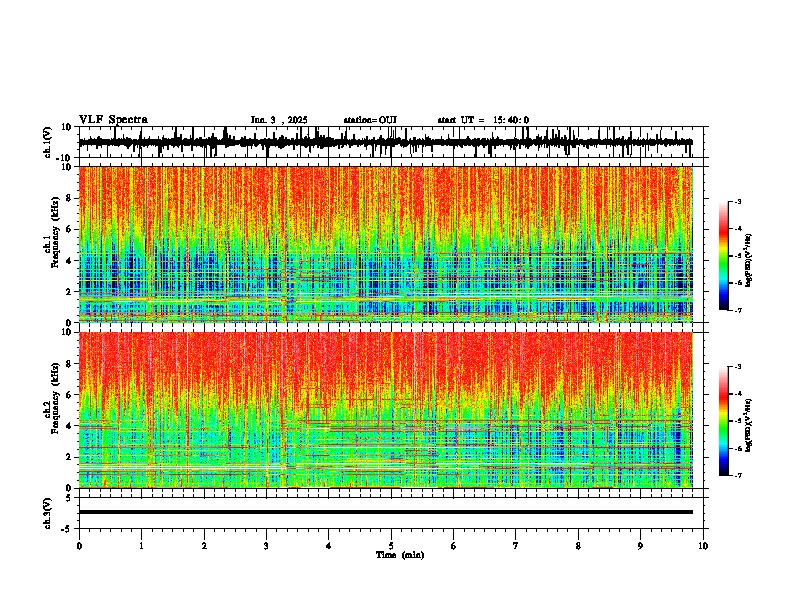This screenshot has height=612, width=792.
Task: Click the VLF Spectra title
Action: coord(113,120)
